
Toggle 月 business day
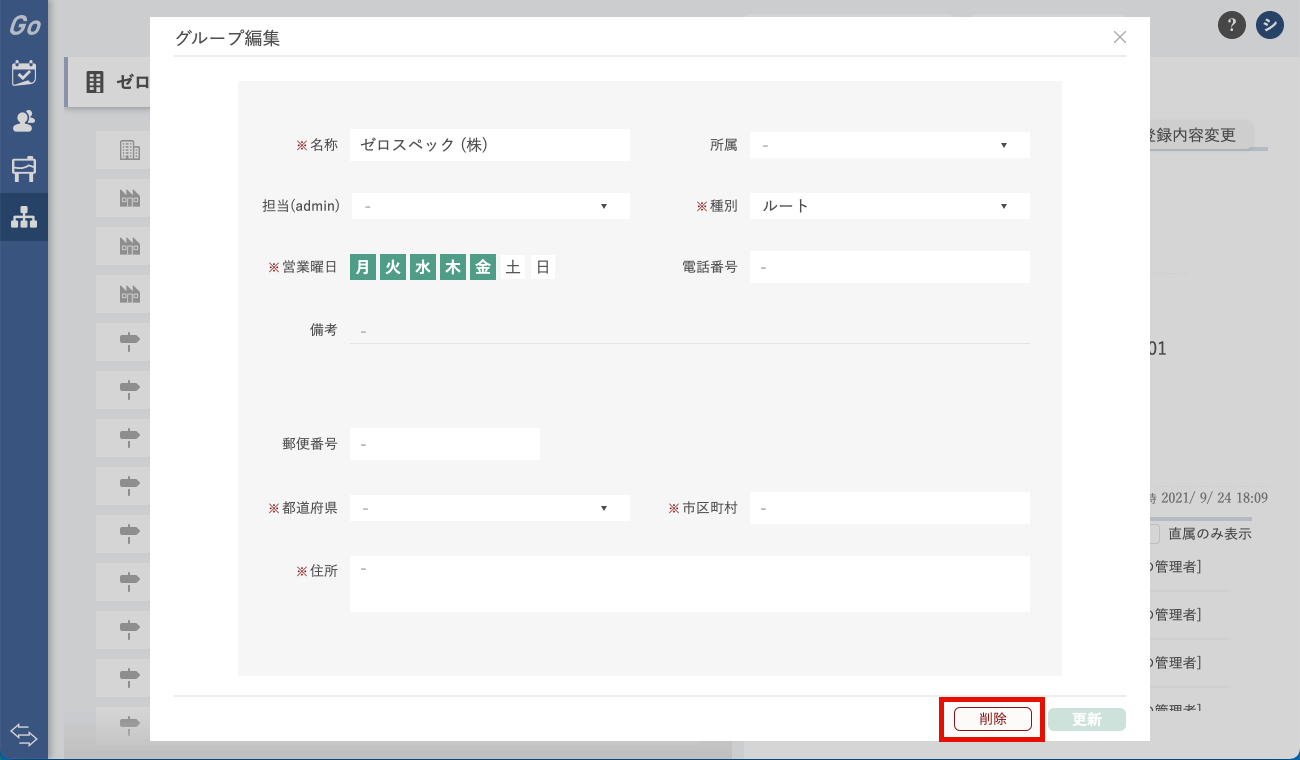[363, 267]
